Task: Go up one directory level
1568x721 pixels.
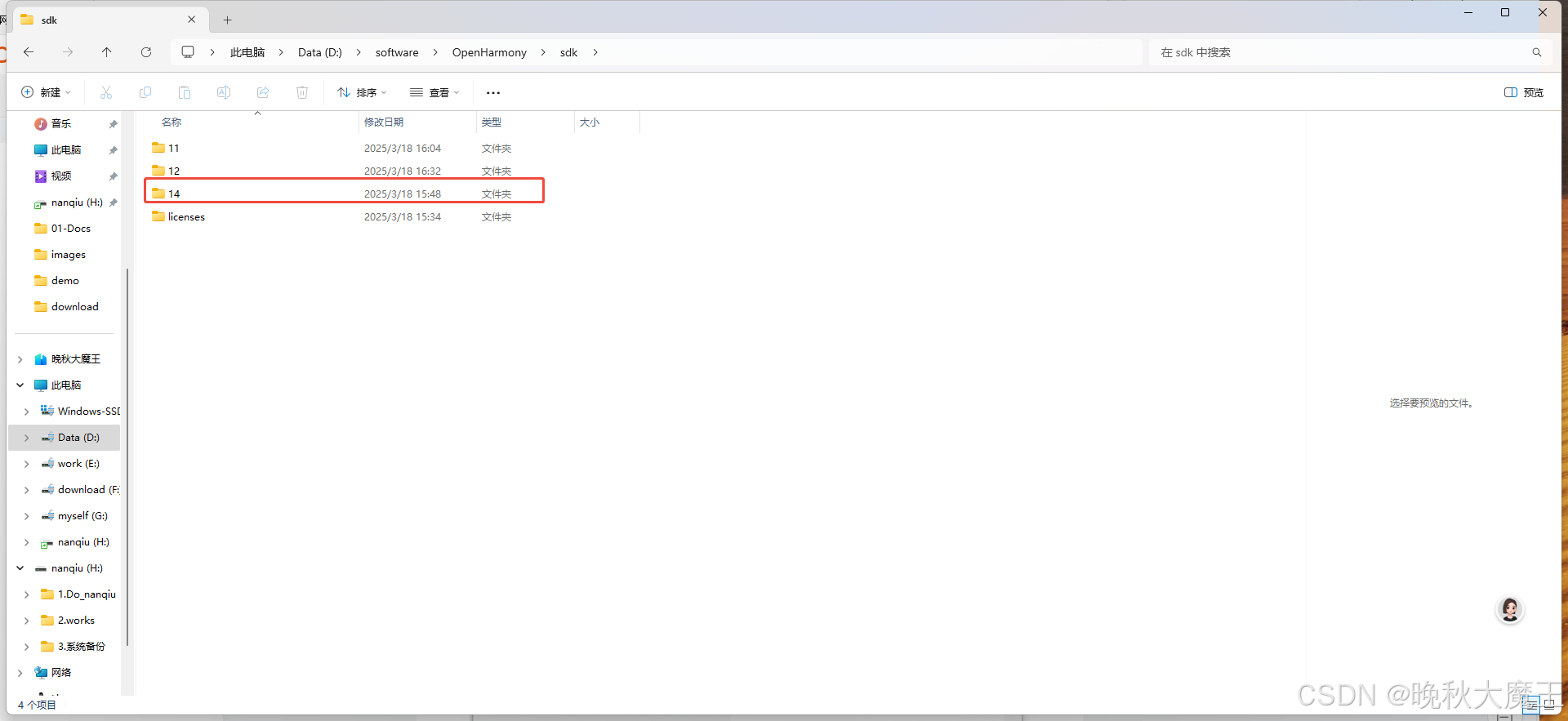Action: pyautogui.click(x=107, y=52)
